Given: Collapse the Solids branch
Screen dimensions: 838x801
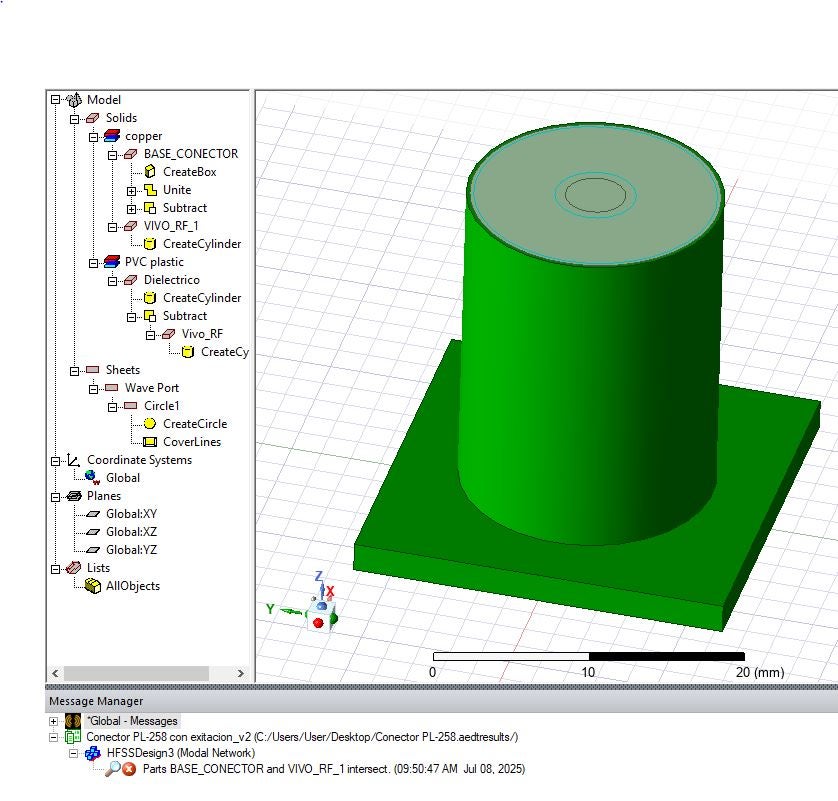Looking at the screenshot, I should pos(74,119).
